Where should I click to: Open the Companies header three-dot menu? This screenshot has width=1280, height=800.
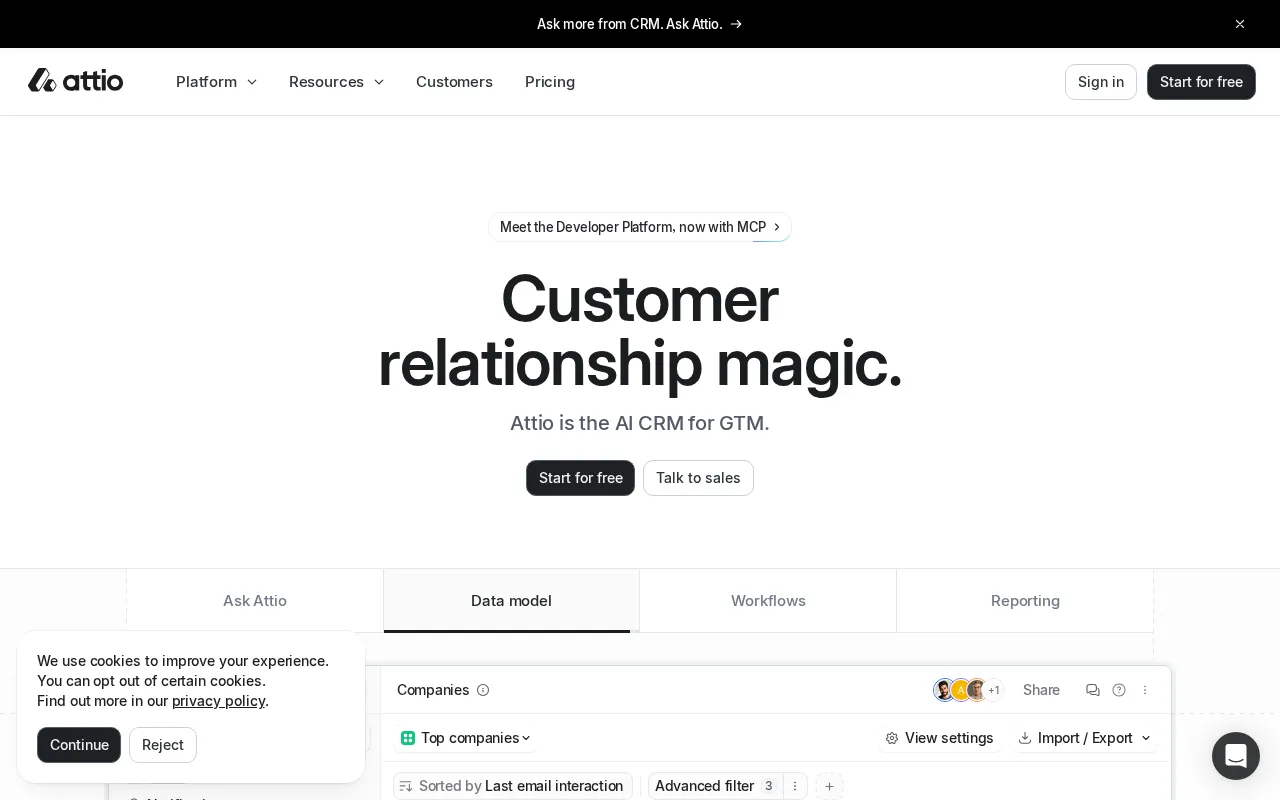pos(1145,690)
